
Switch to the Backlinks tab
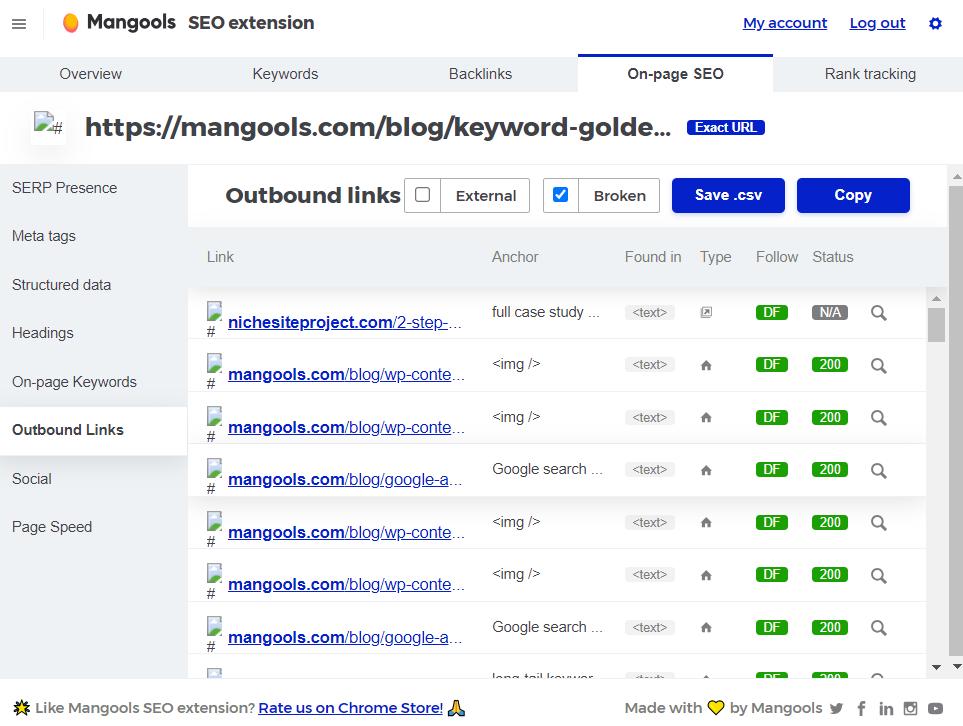[x=480, y=74]
